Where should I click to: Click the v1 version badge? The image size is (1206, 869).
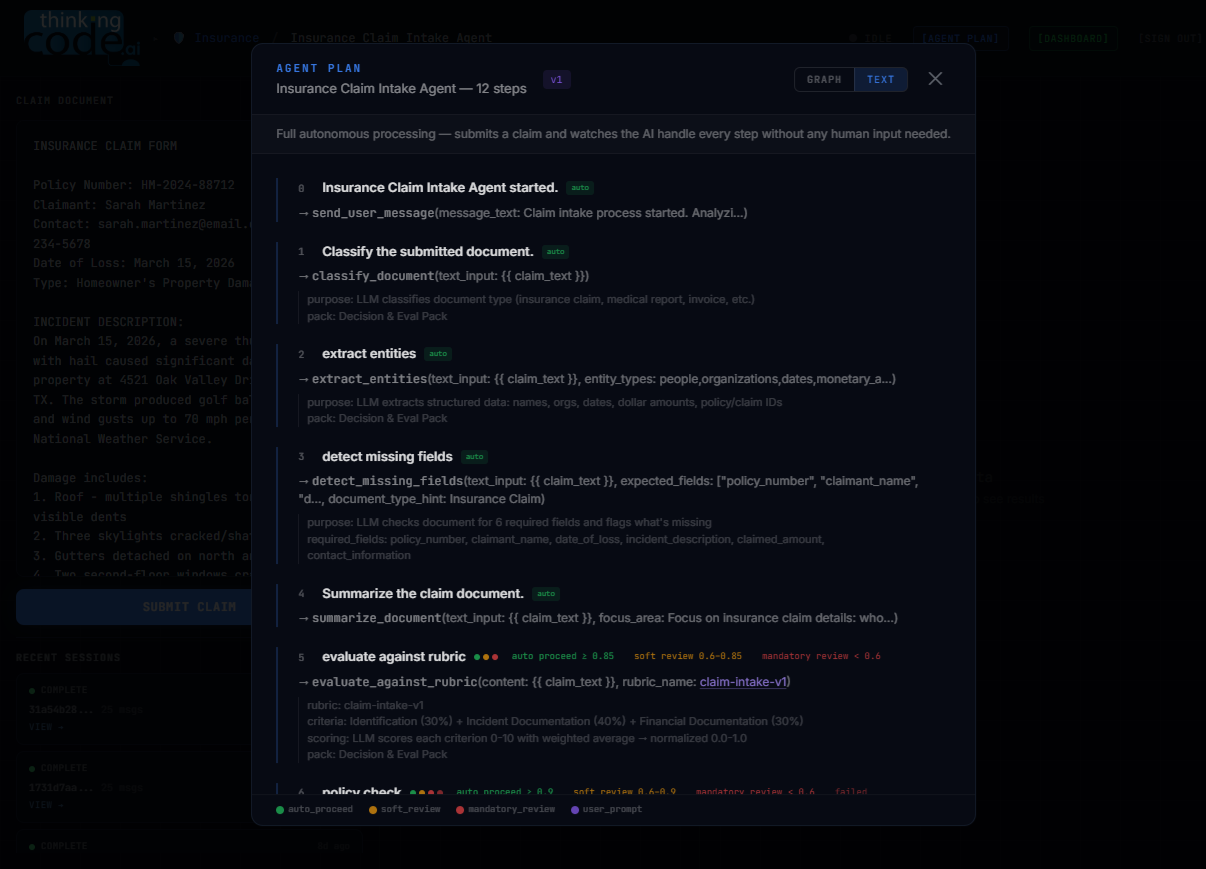pyautogui.click(x=557, y=80)
